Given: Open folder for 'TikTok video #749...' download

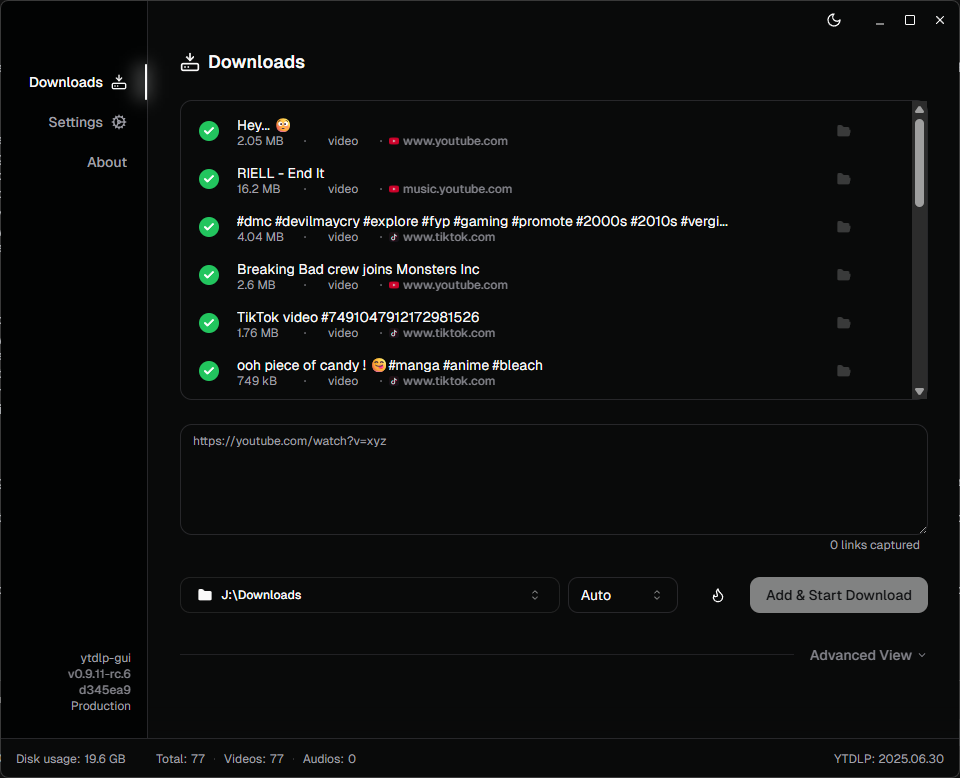Looking at the screenshot, I should (844, 323).
